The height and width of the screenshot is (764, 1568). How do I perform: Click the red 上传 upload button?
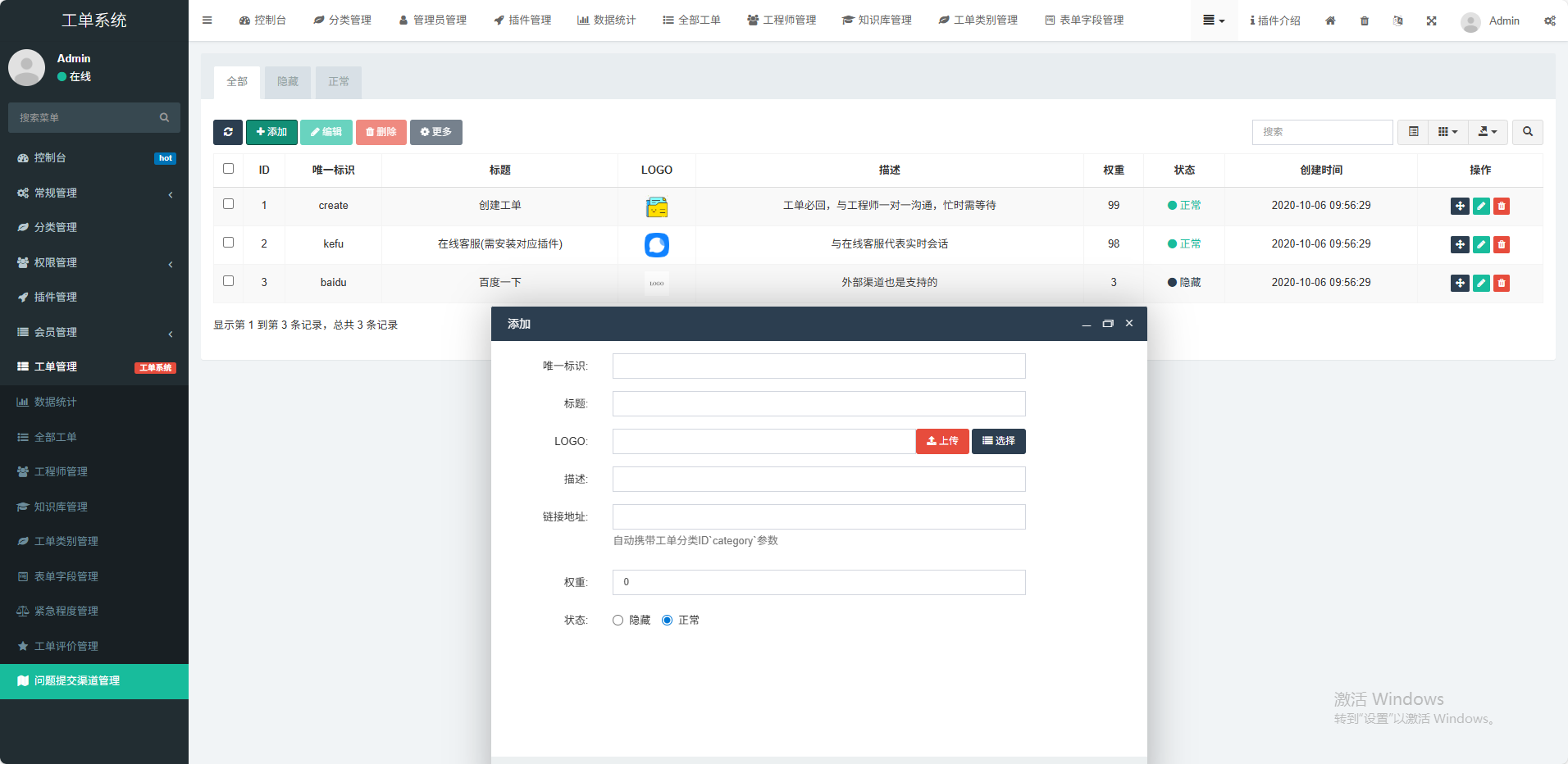coord(942,441)
